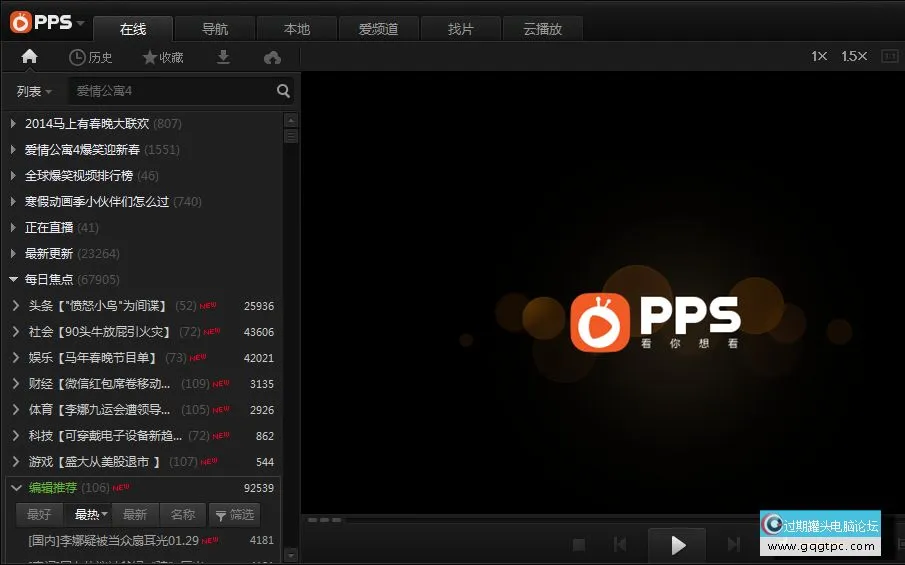
Task: Expand 体育 李娜 item
Action: click(16, 409)
